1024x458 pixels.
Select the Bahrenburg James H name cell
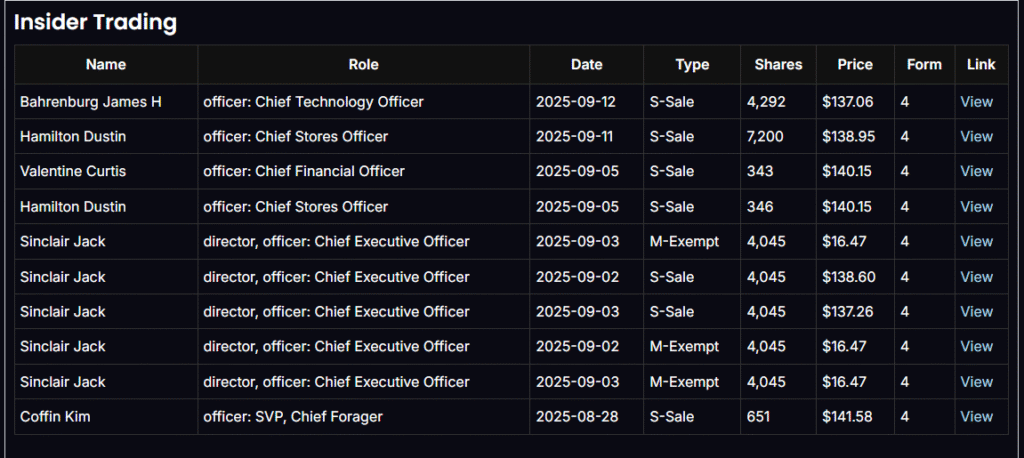point(91,101)
